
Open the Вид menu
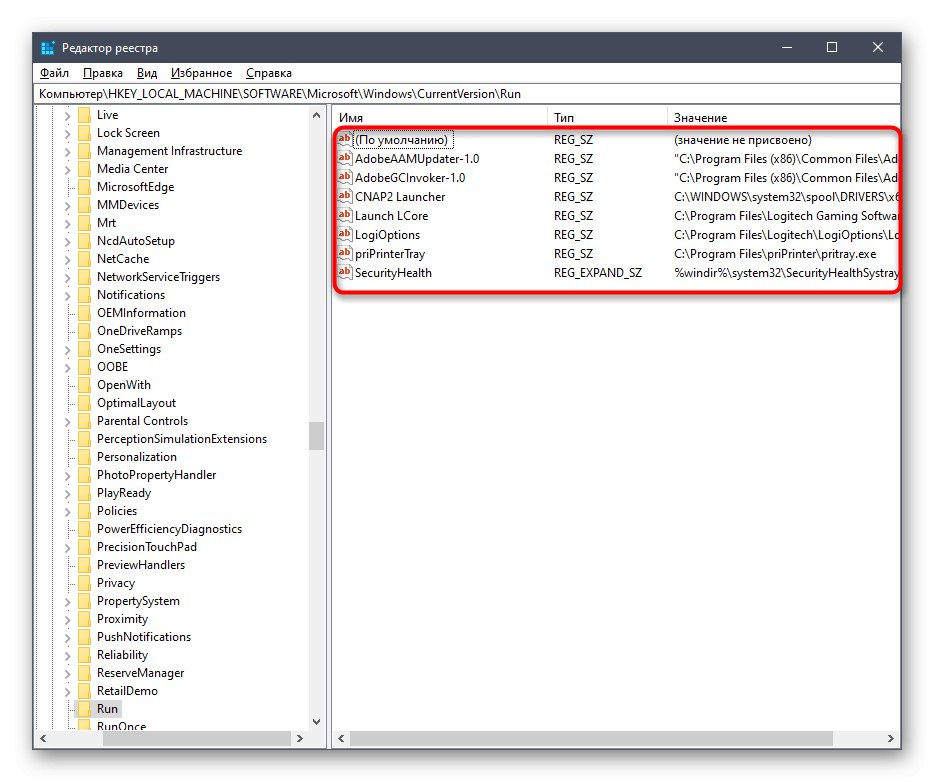pos(146,72)
